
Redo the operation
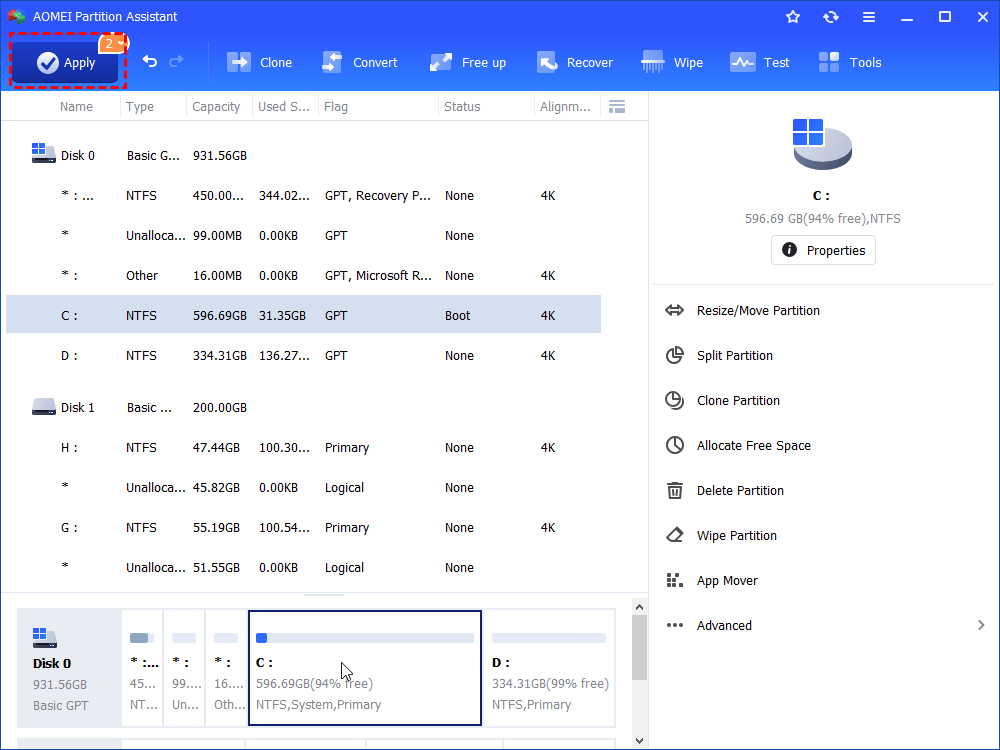click(176, 62)
